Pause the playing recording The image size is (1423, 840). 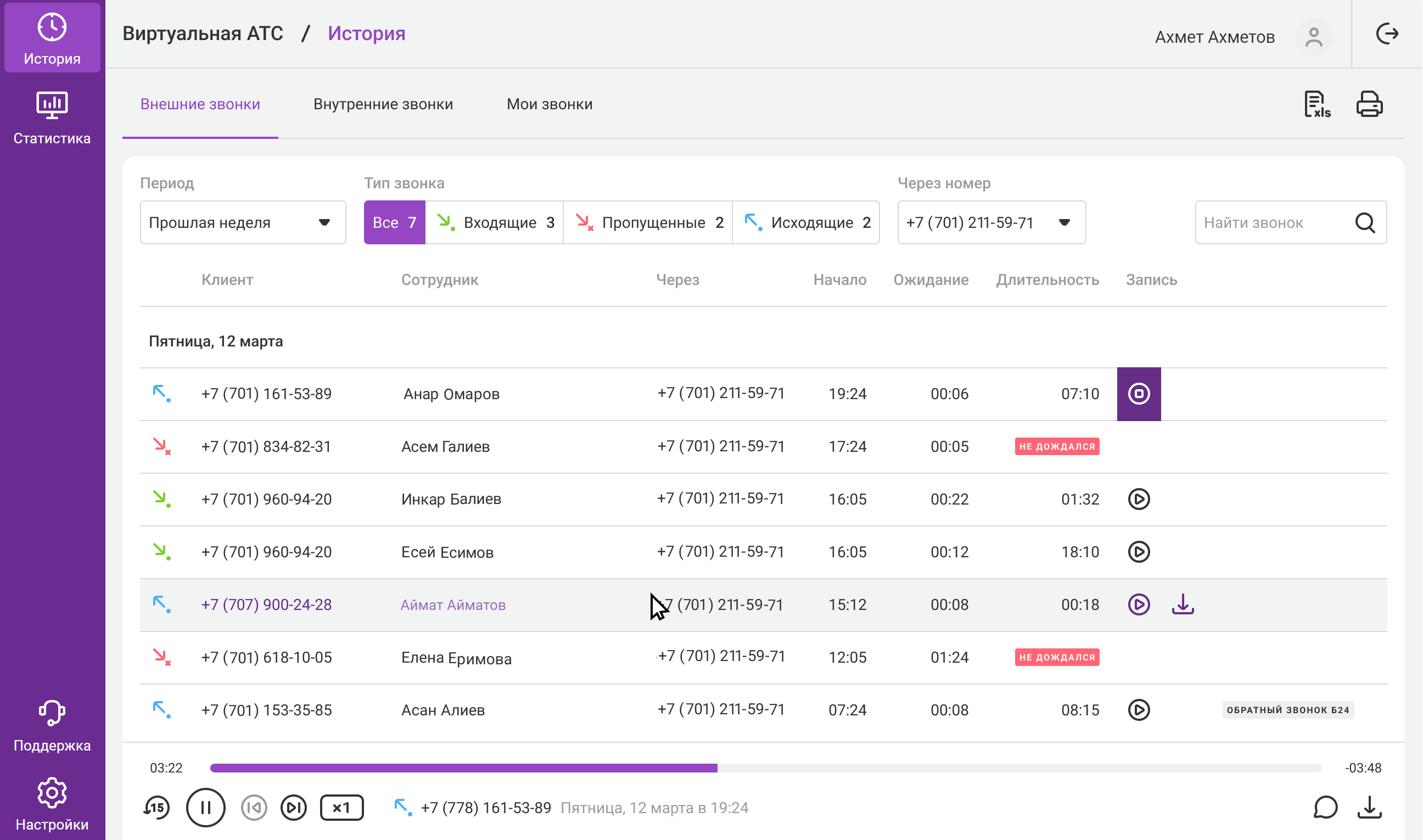point(206,808)
